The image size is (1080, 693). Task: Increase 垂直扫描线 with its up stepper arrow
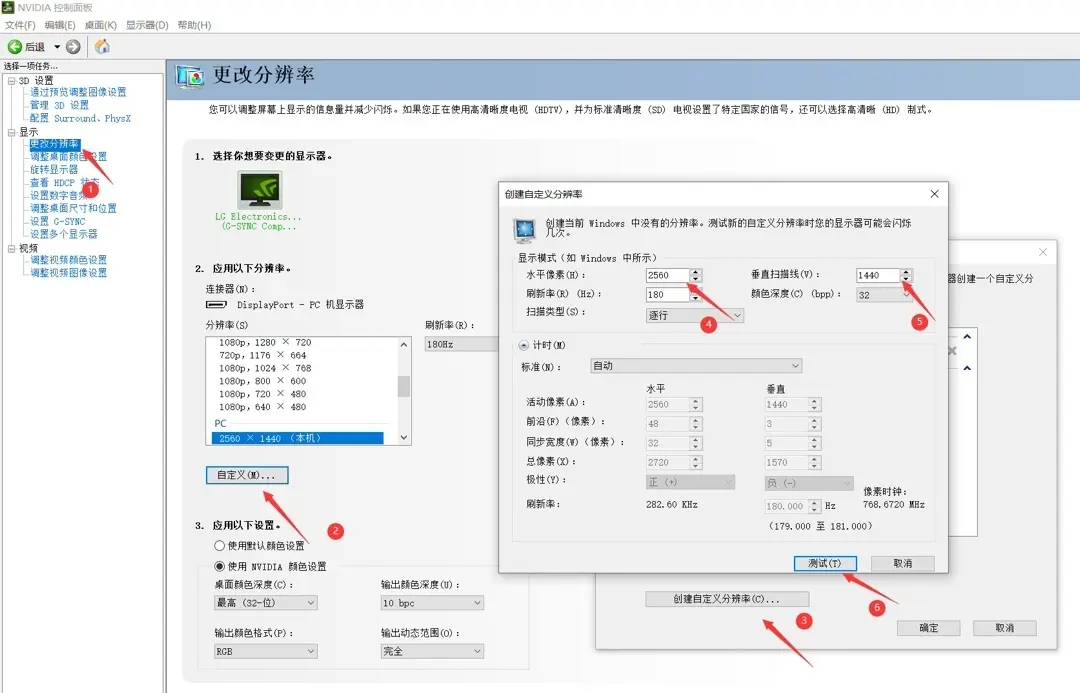[906, 272]
